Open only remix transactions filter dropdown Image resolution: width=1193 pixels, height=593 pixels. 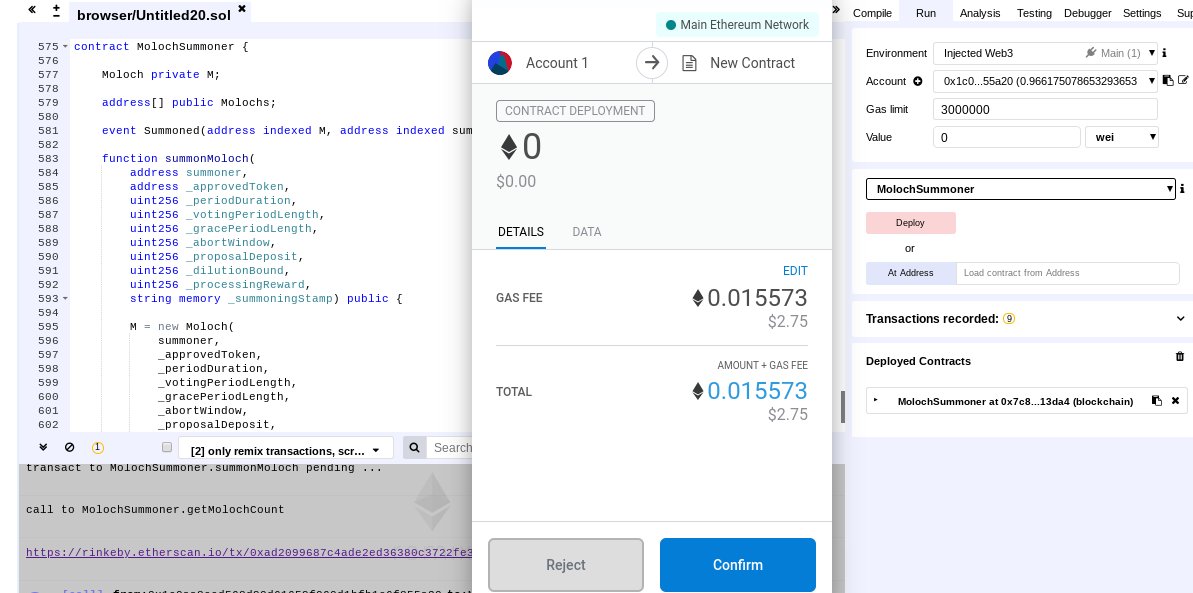click(x=285, y=450)
